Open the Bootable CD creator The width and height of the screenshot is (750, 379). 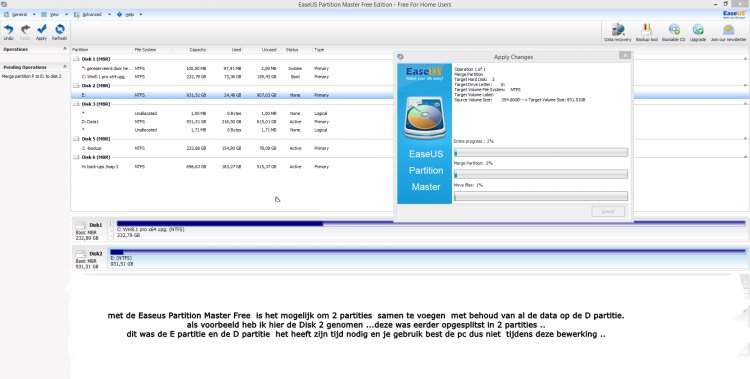[x=673, y=30]
